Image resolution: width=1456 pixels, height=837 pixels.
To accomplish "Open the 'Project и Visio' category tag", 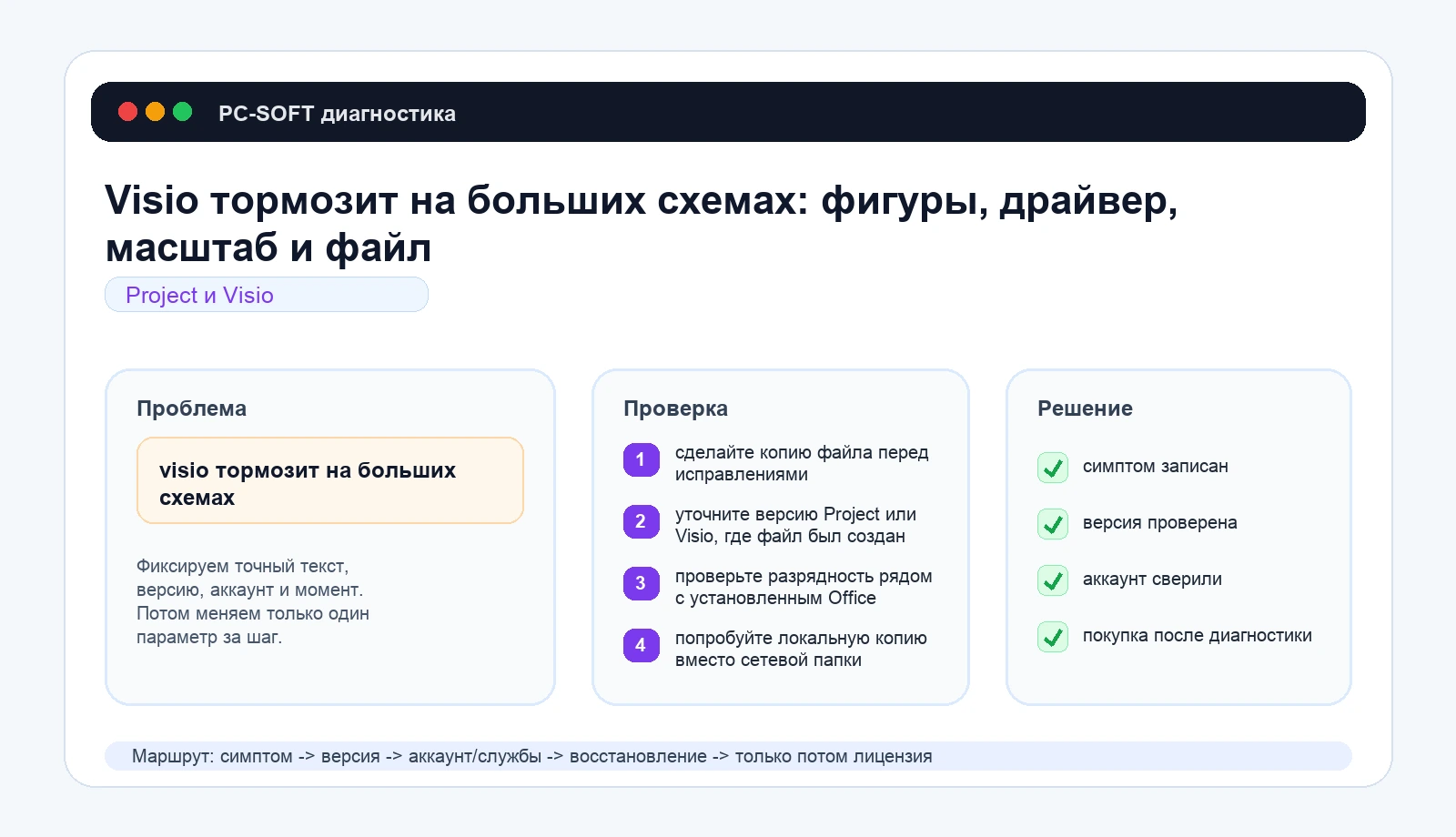I will pyautogui.click(x=267, y=295).
